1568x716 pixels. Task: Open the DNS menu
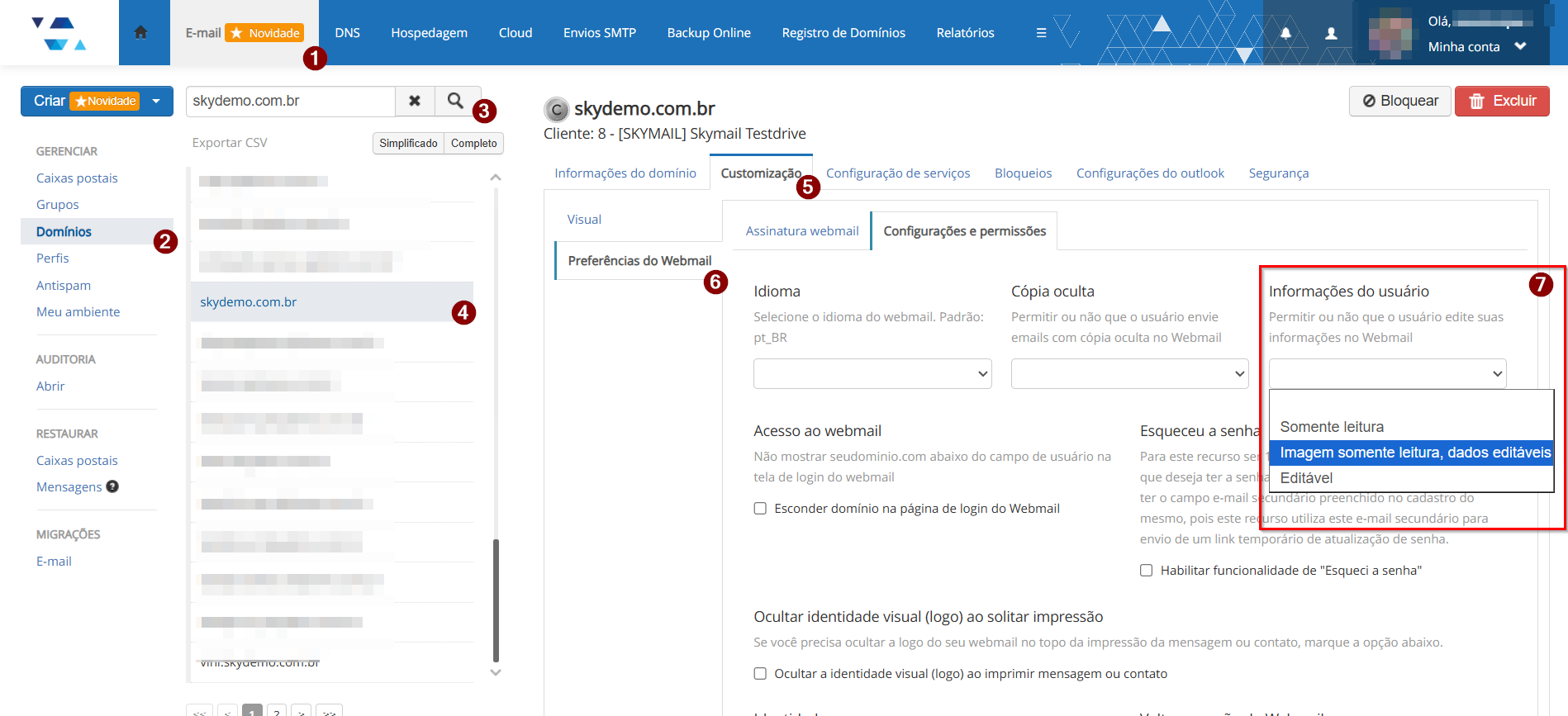click(348, 33)
